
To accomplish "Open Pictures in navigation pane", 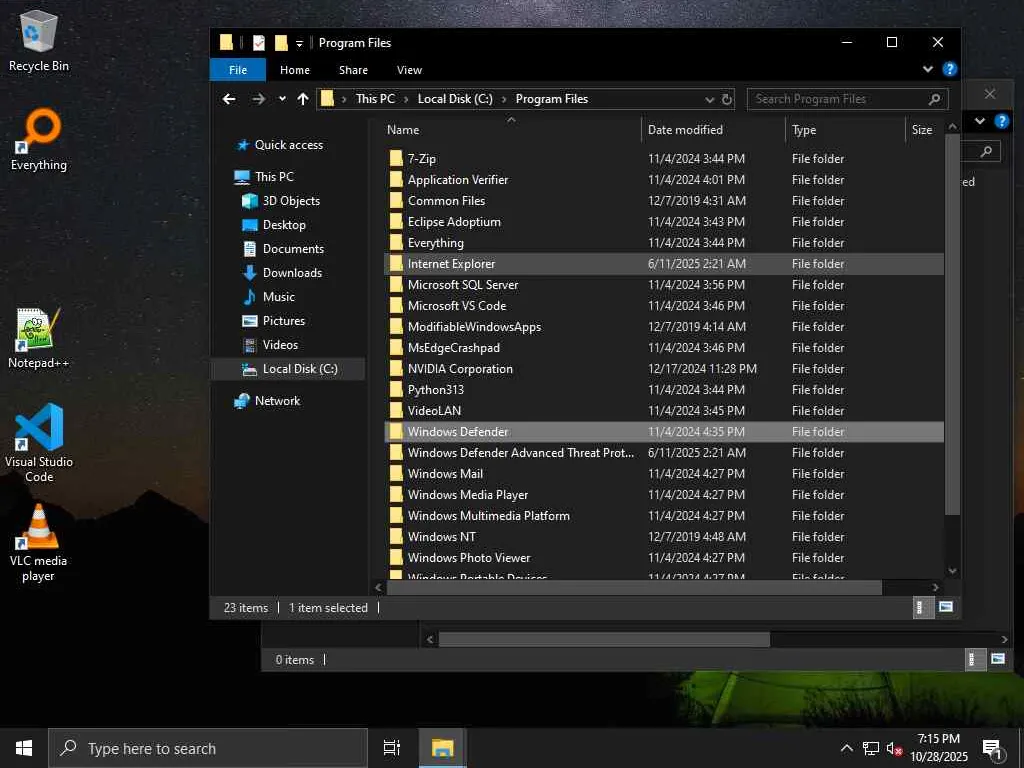I will (x=283, y=321).
